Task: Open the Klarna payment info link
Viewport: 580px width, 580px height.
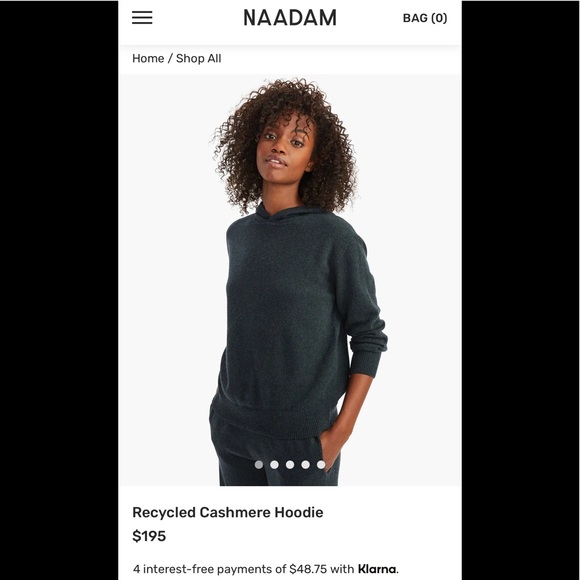Action: [377, 569]
